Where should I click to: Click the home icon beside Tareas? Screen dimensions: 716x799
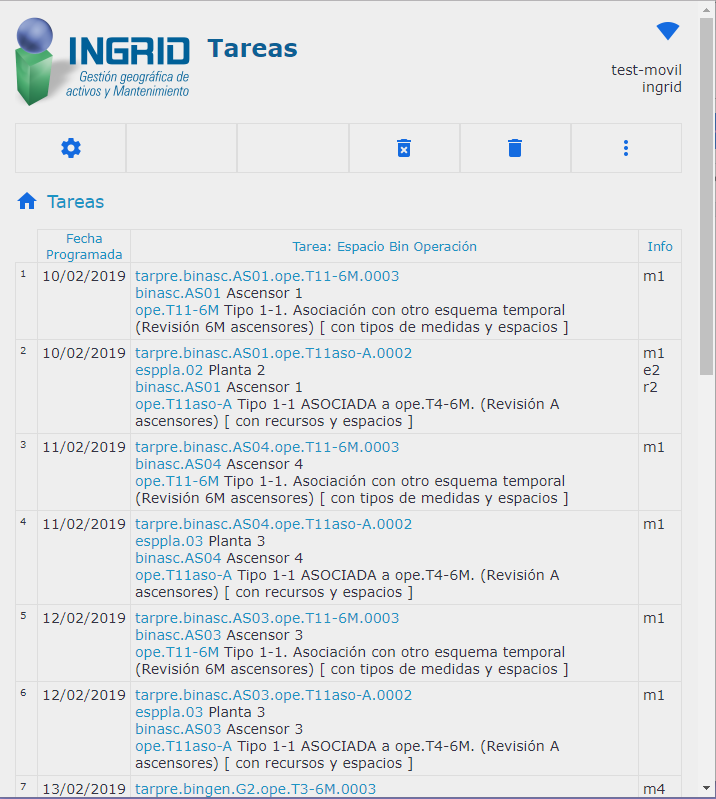[27, 202]
